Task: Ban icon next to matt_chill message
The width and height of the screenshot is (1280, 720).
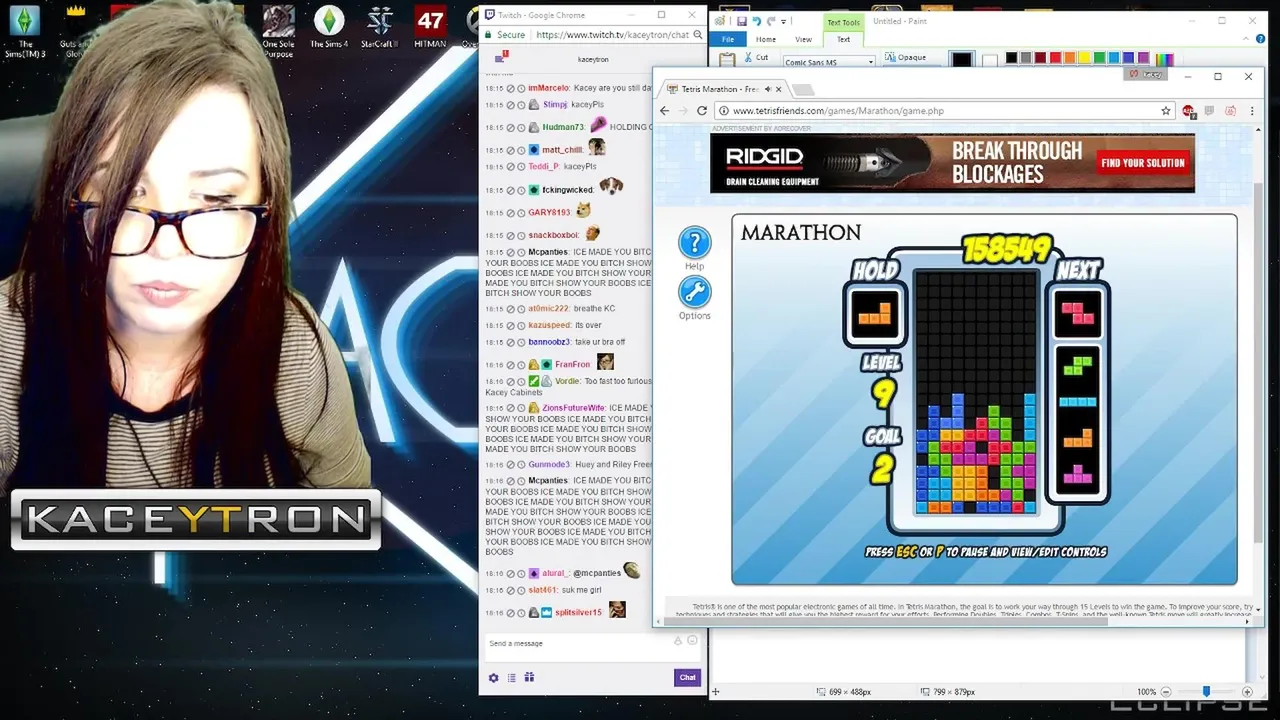Action: 510,150
